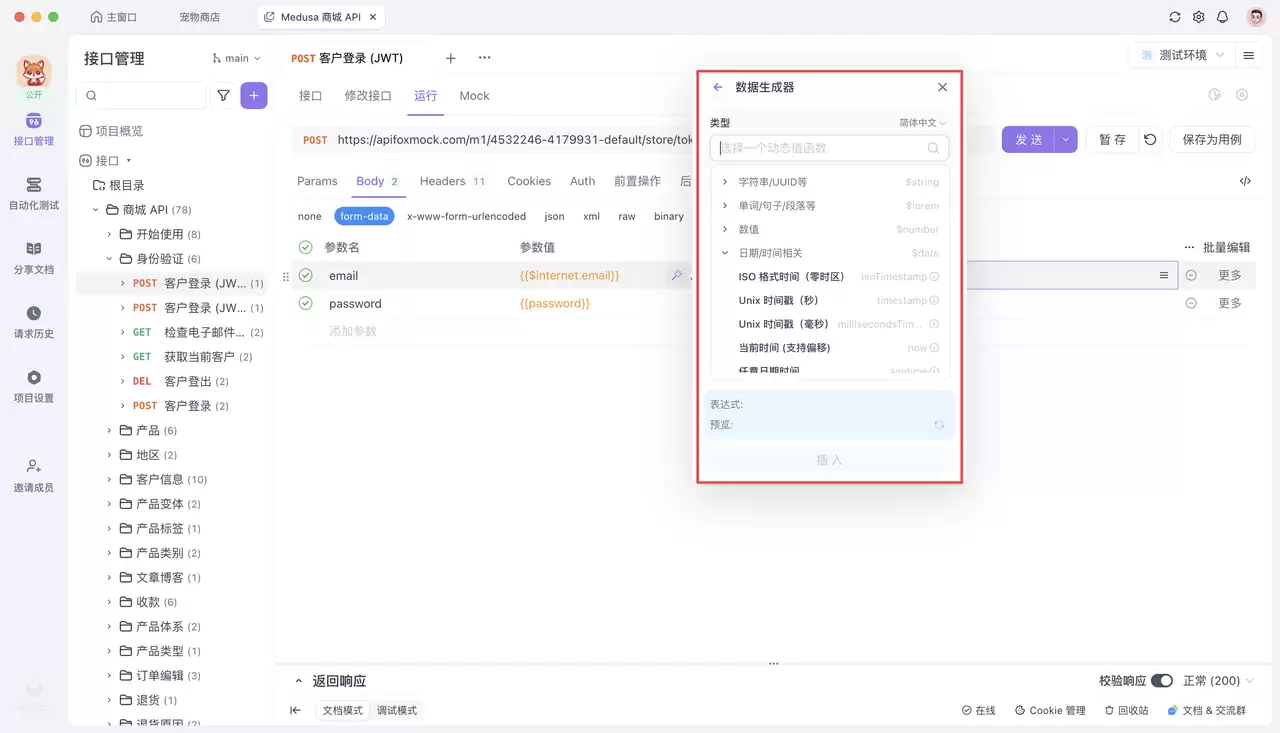
Task: Open 接口管理 in the left sidebar
Action: pos(34,130)
